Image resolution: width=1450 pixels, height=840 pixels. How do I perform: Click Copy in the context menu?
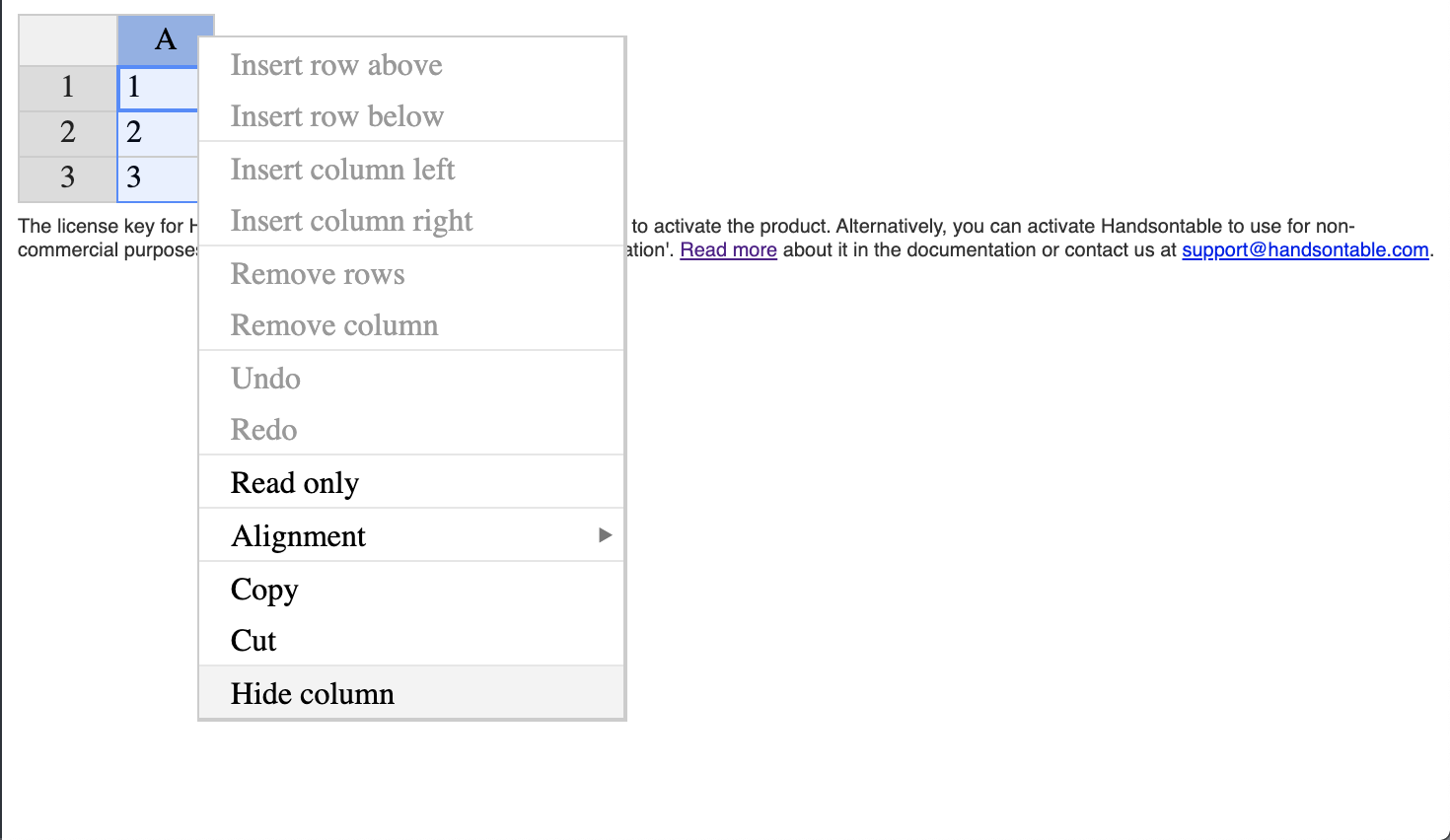411,589
